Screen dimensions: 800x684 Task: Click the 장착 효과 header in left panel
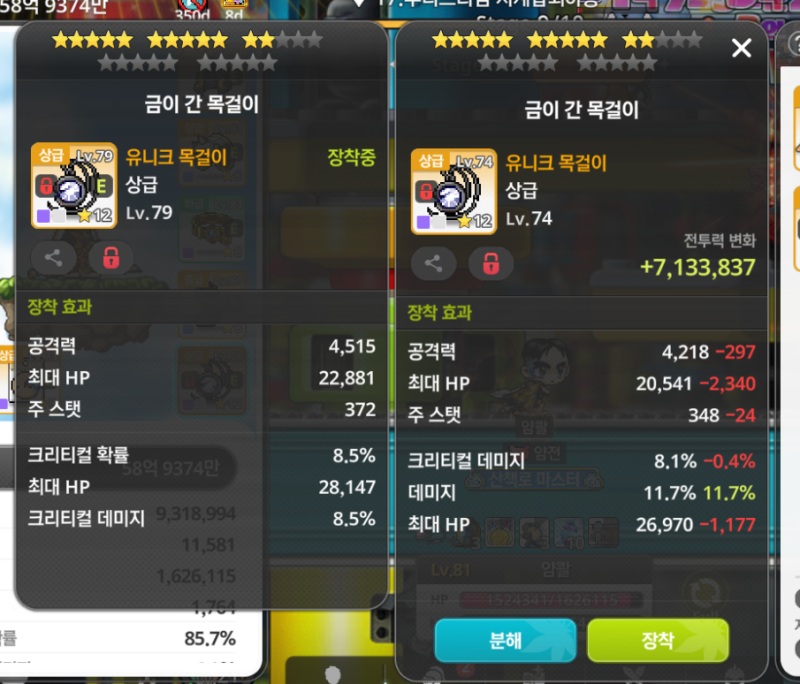pos(60,307)
